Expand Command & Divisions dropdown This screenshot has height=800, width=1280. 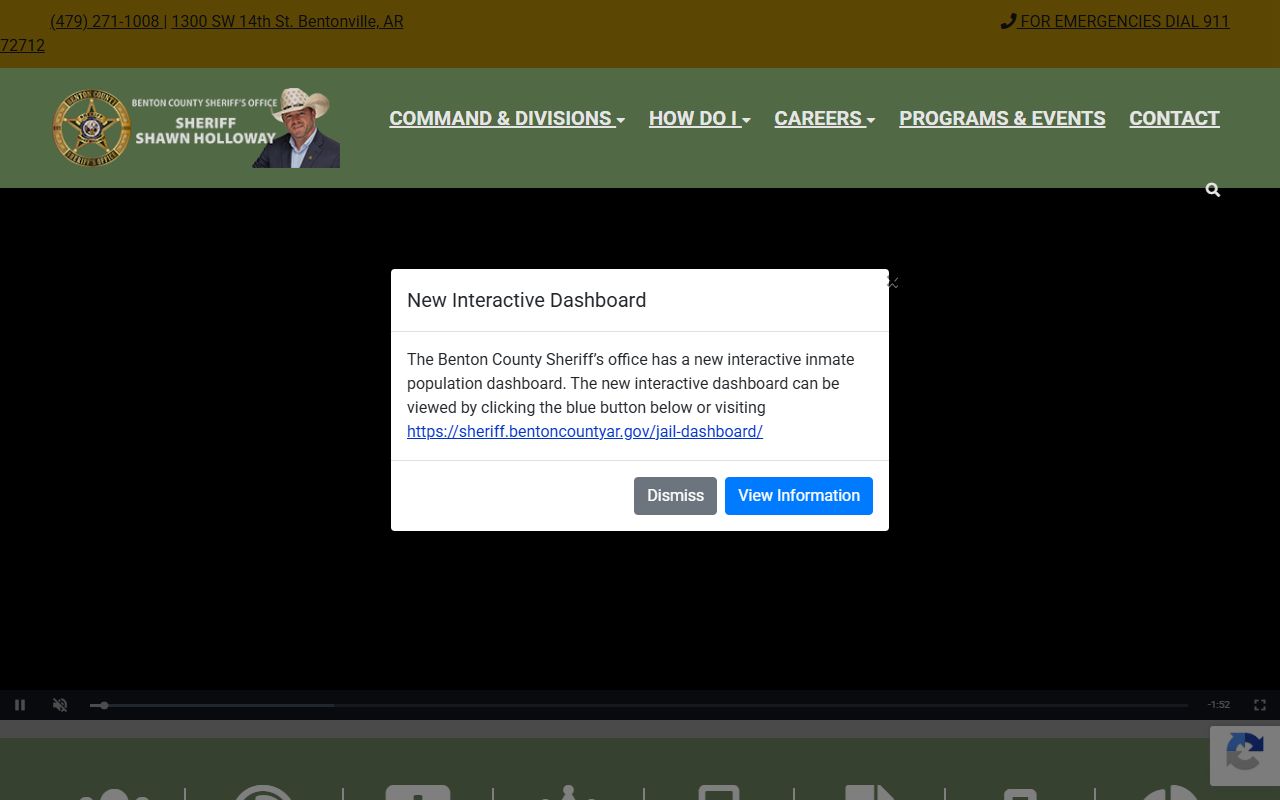pos(506,118)
